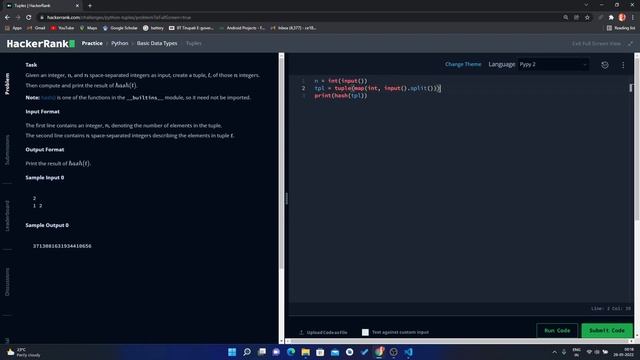Click the print(hash(tpl)) code line
The width and height of the screenshot is (640, 360).
coord(341,96)
